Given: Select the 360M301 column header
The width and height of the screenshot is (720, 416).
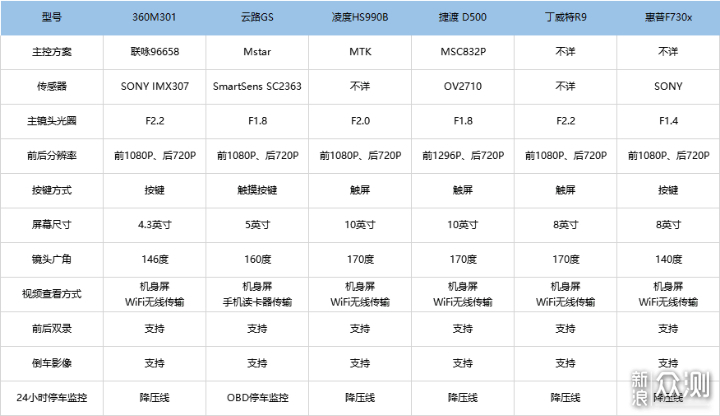Looking at the screenshot, I should (x=154, y=17).
